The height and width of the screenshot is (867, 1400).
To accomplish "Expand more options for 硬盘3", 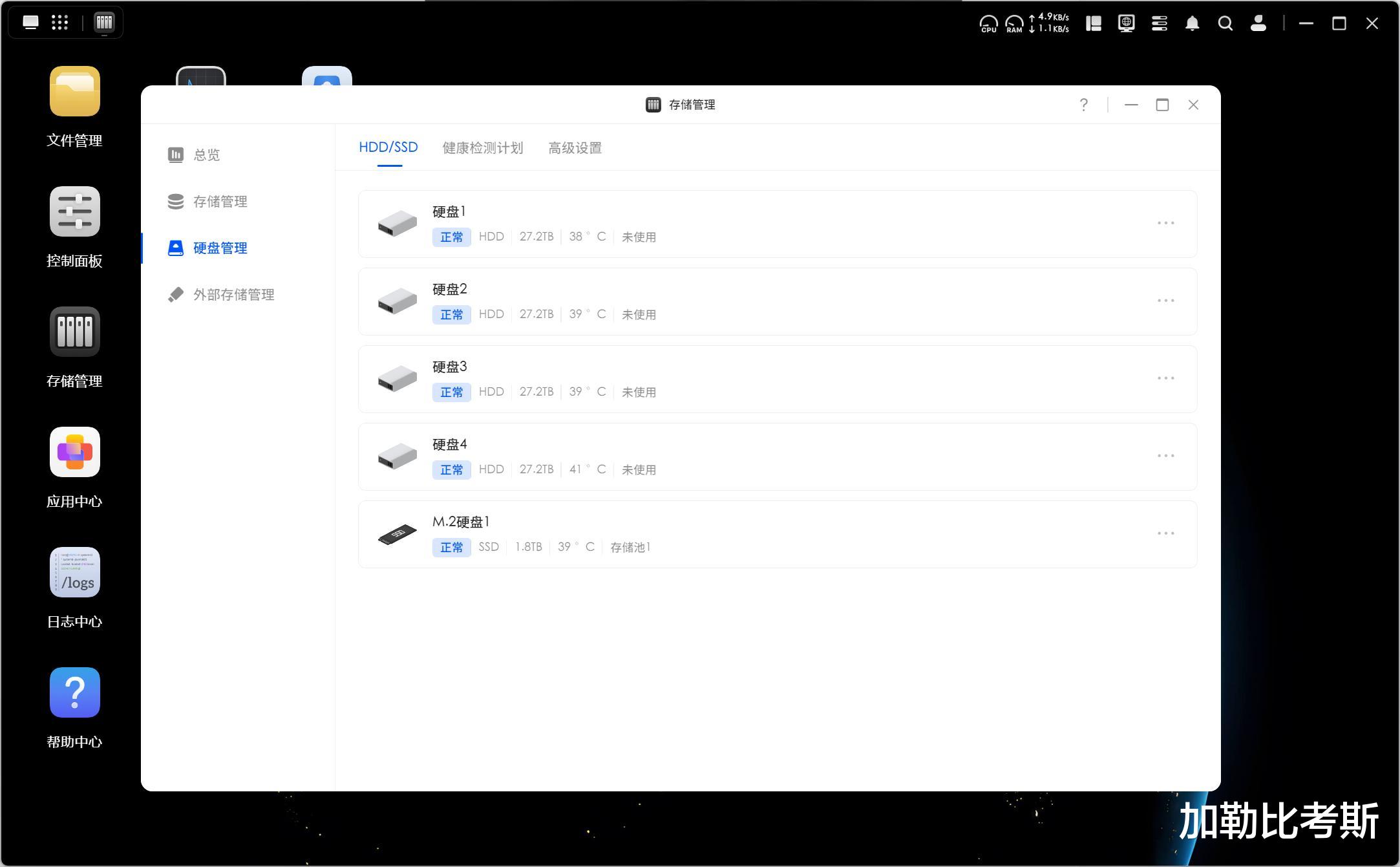I will click(x=1165, y=378).
